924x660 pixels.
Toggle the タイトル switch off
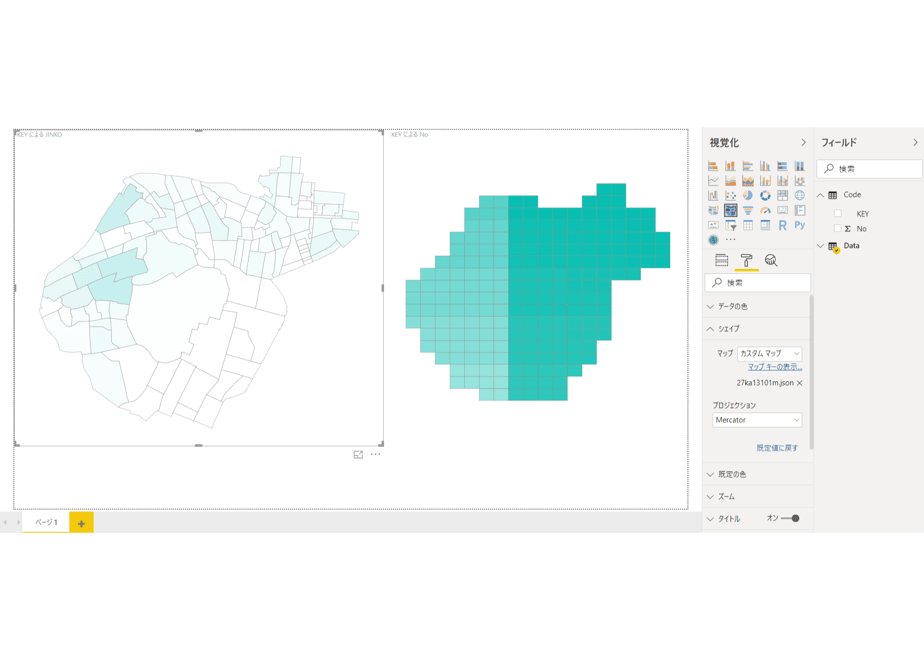pos(790,519)
